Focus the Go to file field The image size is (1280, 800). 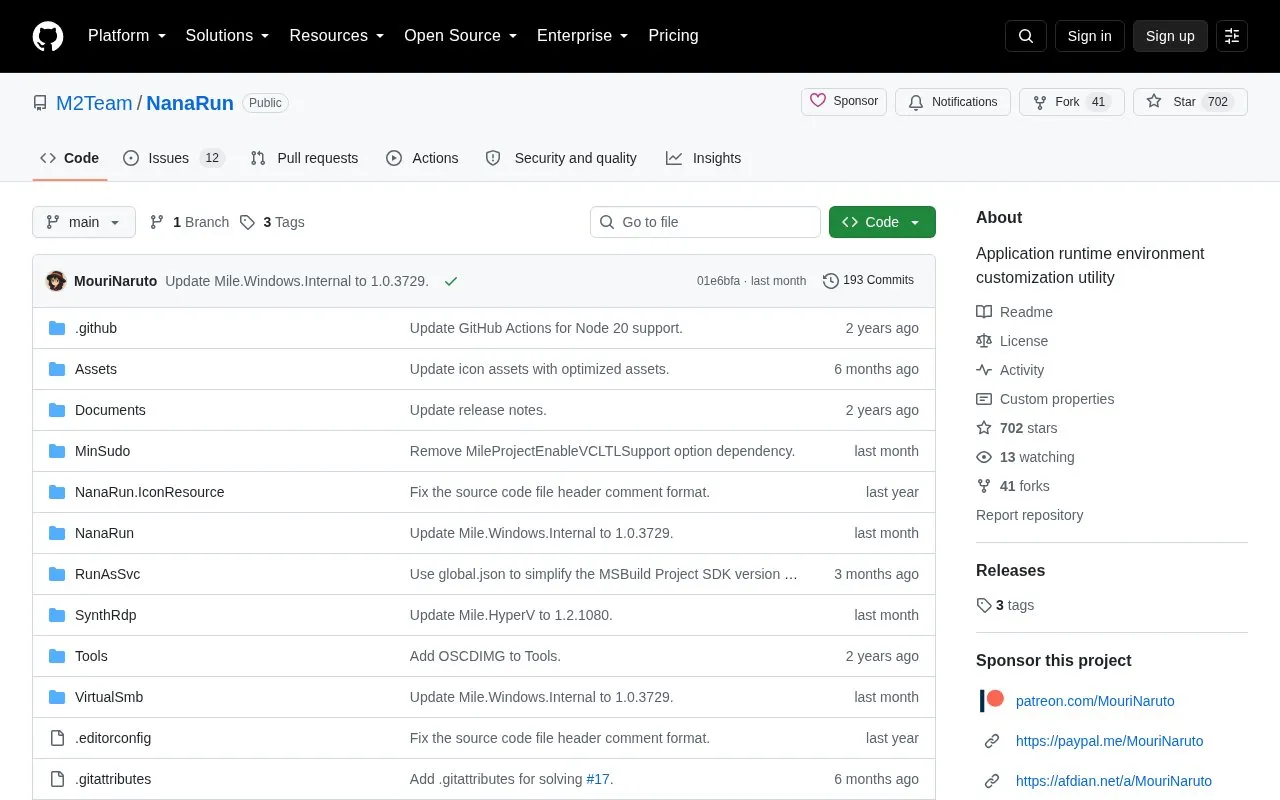coord(705,222)
